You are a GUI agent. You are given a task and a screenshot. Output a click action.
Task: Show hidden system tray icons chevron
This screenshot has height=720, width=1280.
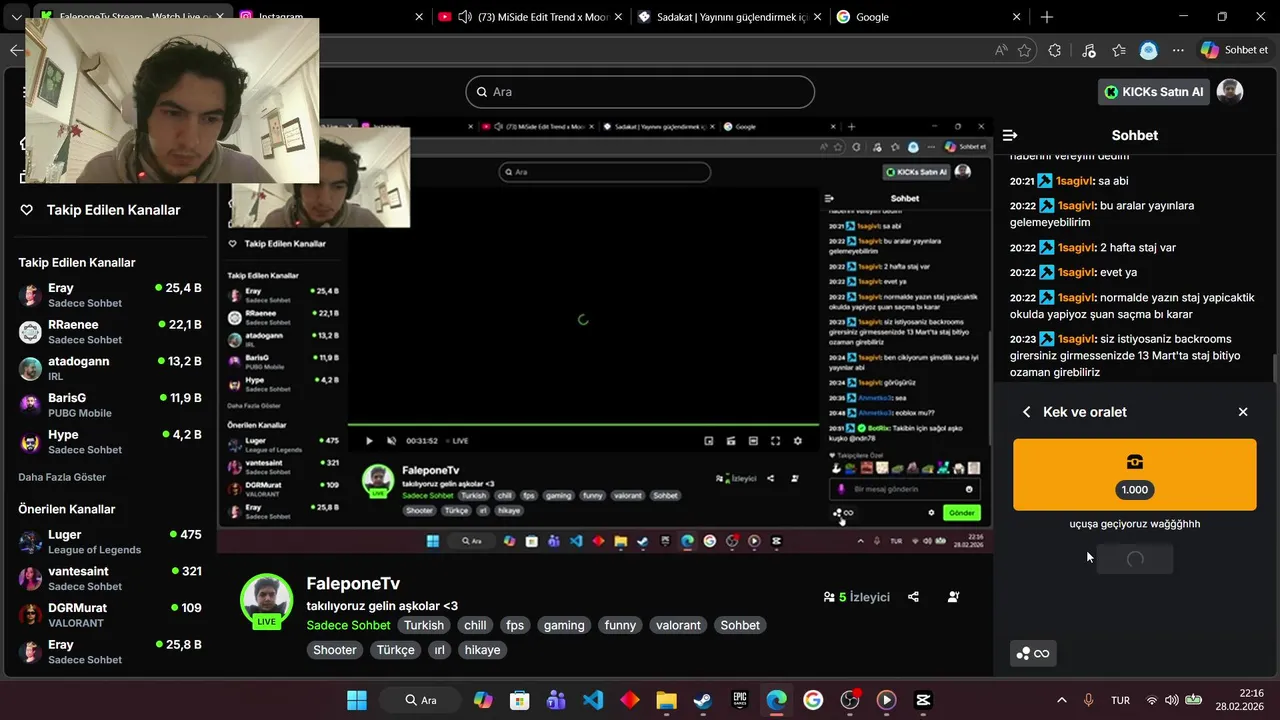(1061, 700)
